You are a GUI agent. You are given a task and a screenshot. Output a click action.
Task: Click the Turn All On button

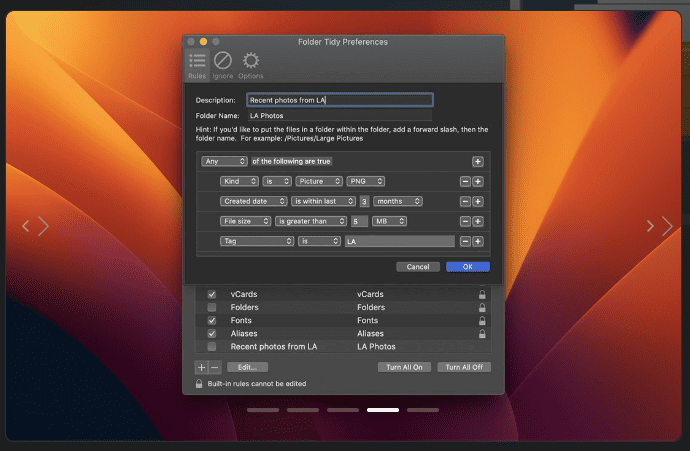tap(404, 367)
